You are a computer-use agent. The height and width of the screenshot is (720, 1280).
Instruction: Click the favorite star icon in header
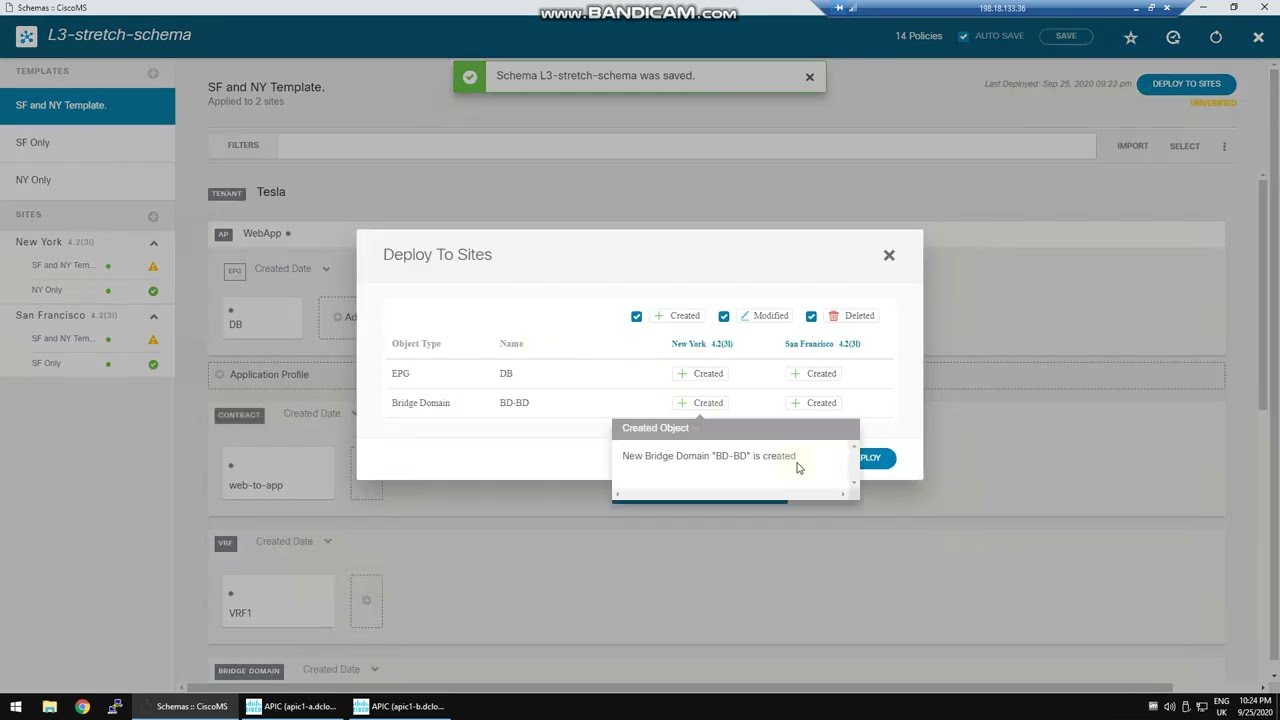coord(1131,37)
